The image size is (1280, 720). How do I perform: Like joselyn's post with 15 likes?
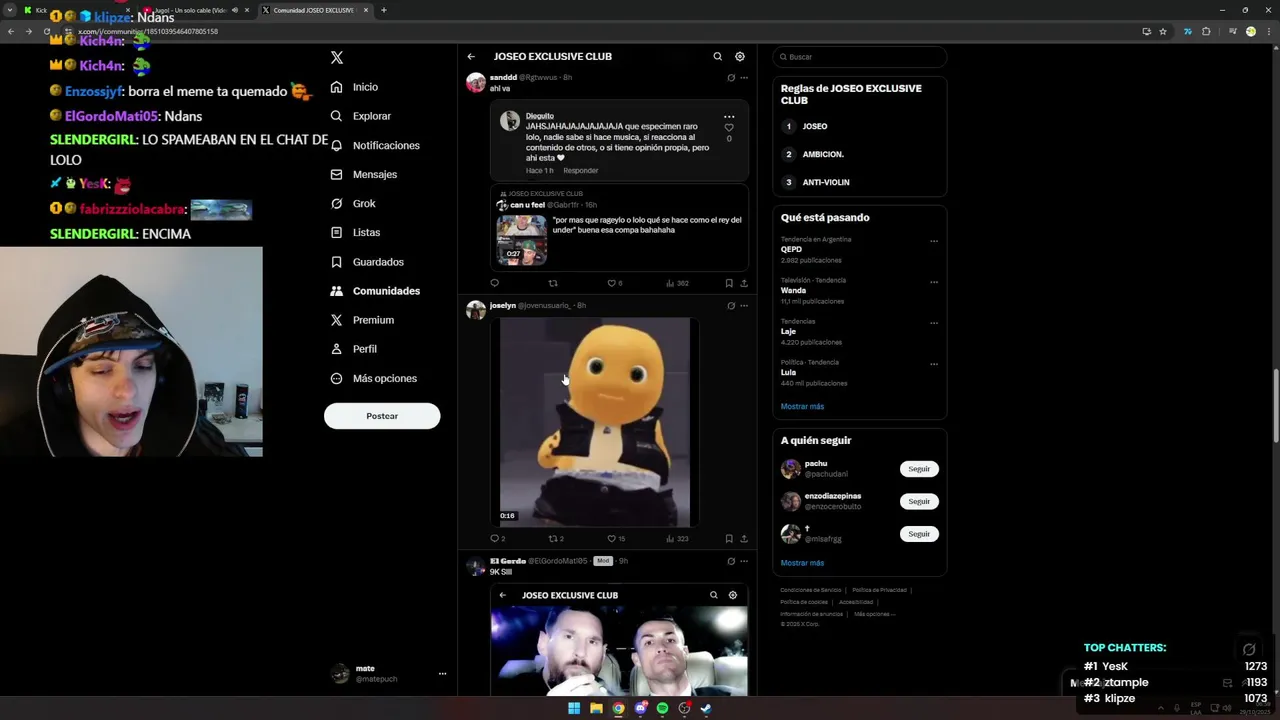pyautogui.click(x=616, y=539)
